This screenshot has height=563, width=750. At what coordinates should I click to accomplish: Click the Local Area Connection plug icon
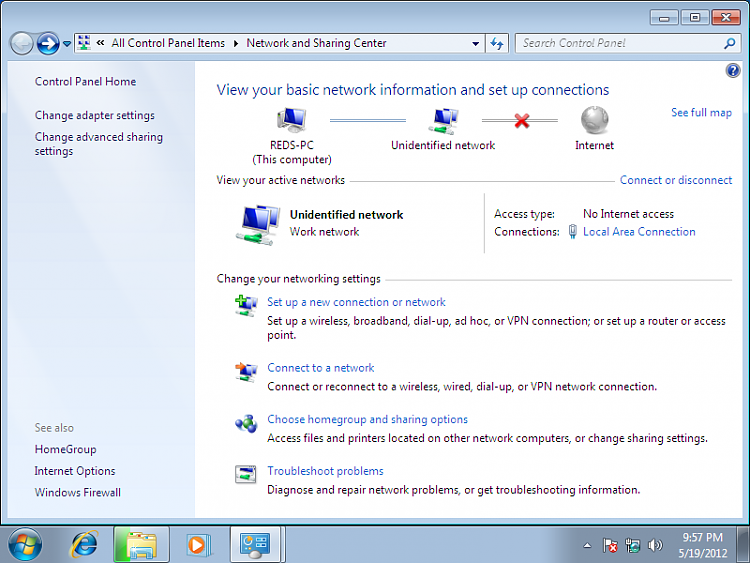tap(572, 232)
